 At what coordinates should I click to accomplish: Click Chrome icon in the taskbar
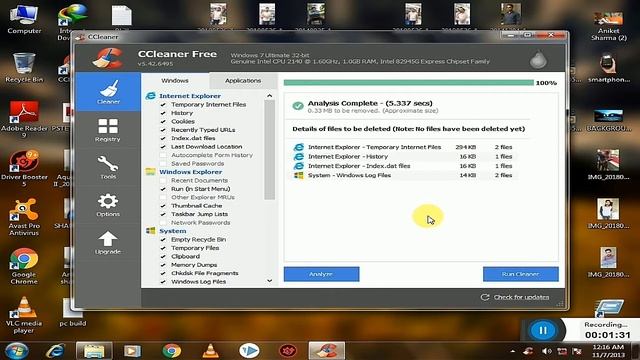172,351
